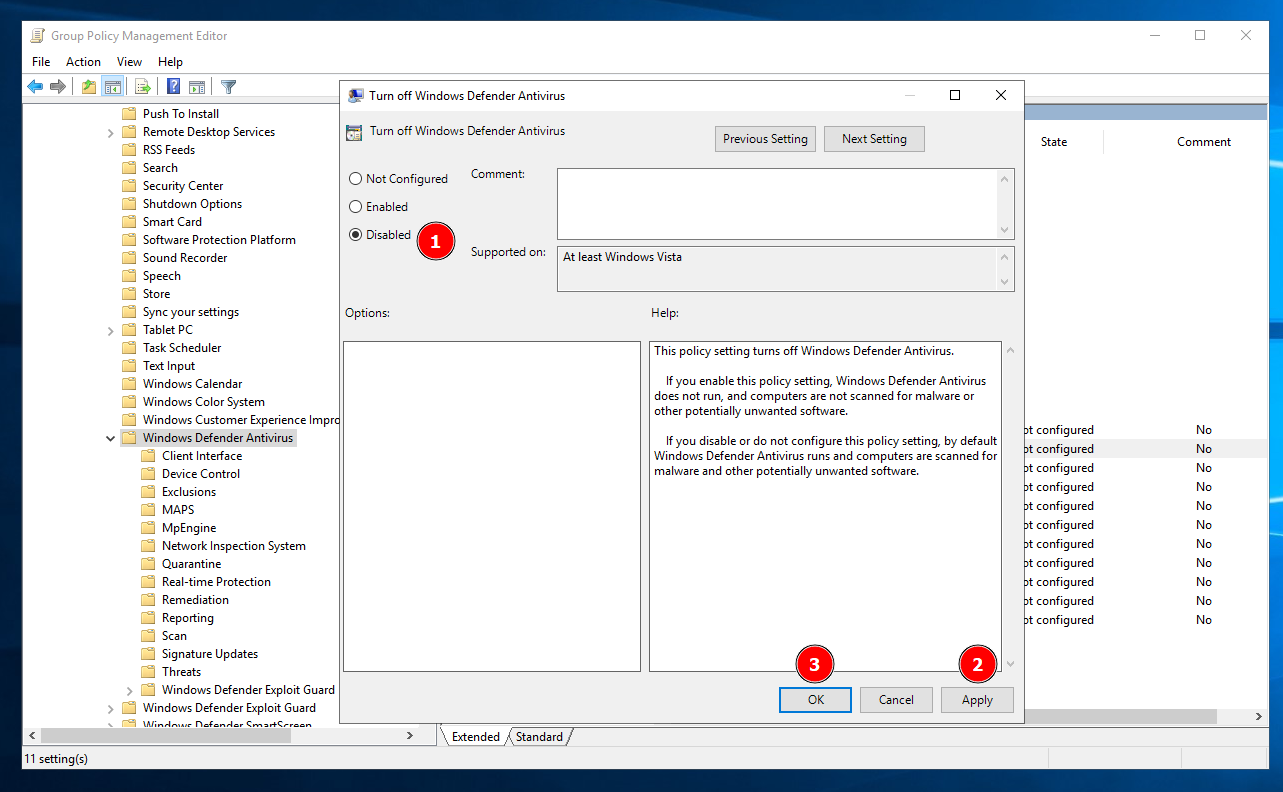Click folder icon beside Threats
The width and height of the screenshot is (1283, 792).
(149, 672)
